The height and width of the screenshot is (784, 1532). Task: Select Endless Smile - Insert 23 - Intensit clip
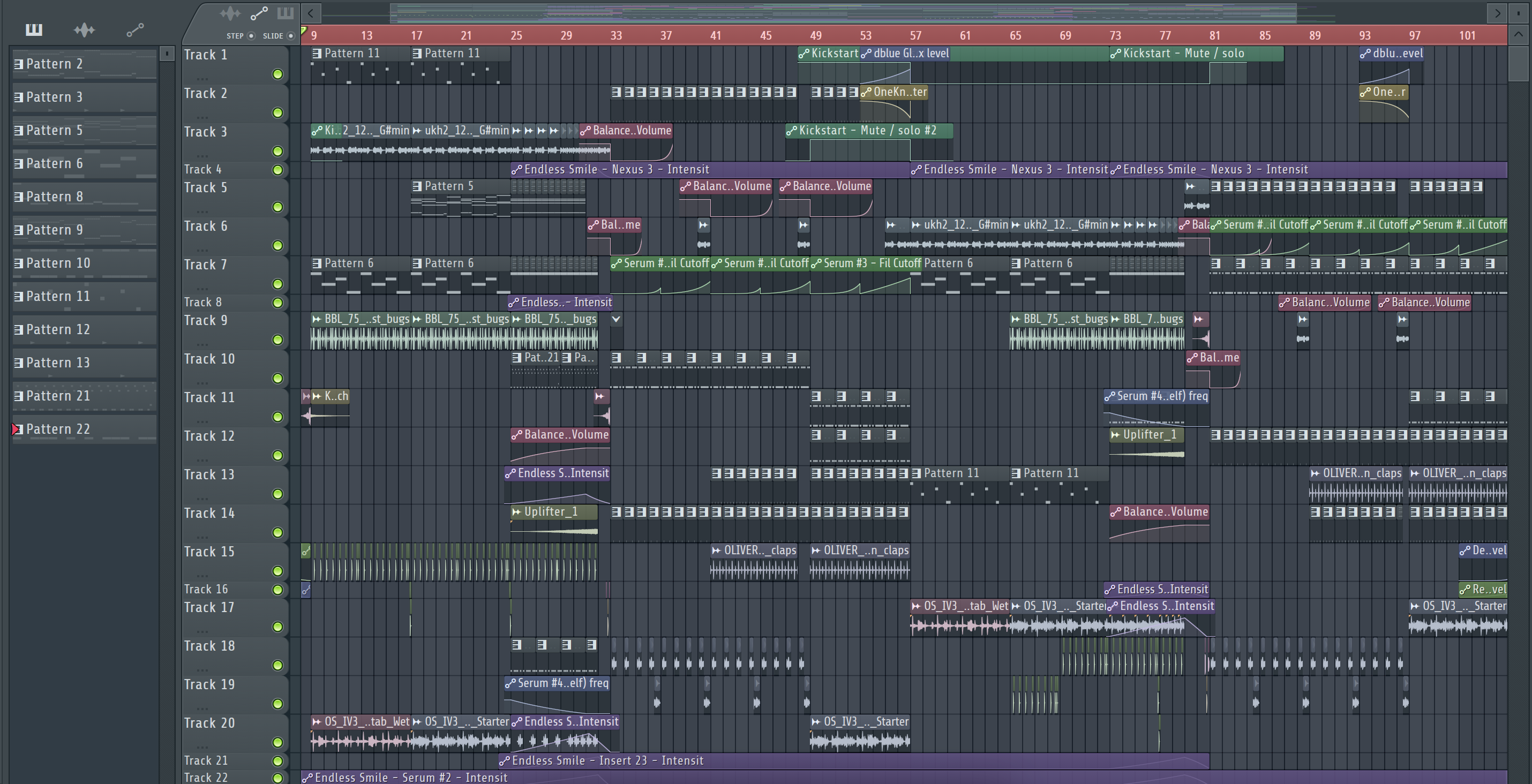click(x=853, y=760)
